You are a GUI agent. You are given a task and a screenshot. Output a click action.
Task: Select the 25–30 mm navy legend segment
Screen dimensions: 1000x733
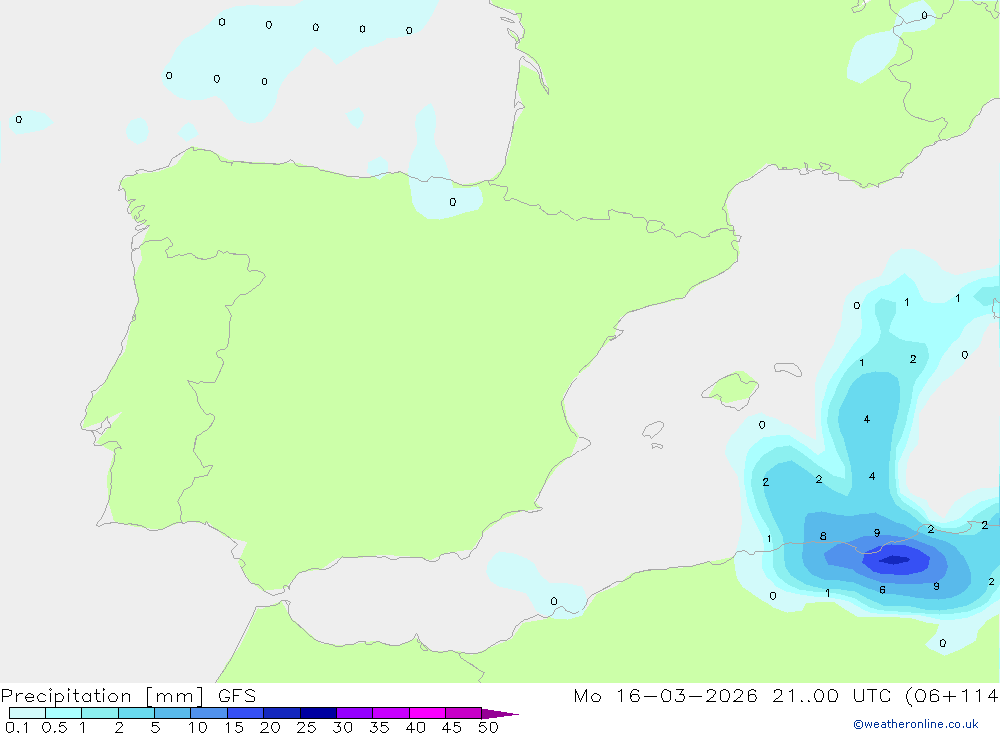click(x=318, y=713)
